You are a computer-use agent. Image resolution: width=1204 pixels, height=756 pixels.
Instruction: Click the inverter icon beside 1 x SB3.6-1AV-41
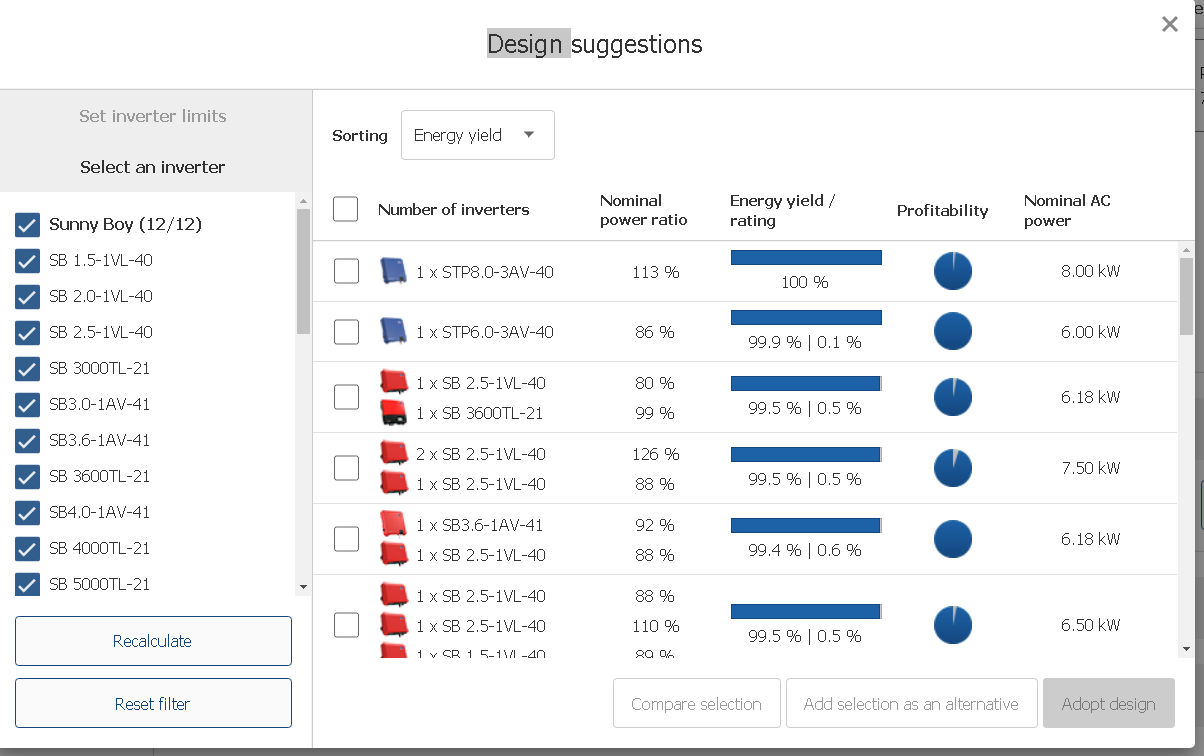click(394, 525)
